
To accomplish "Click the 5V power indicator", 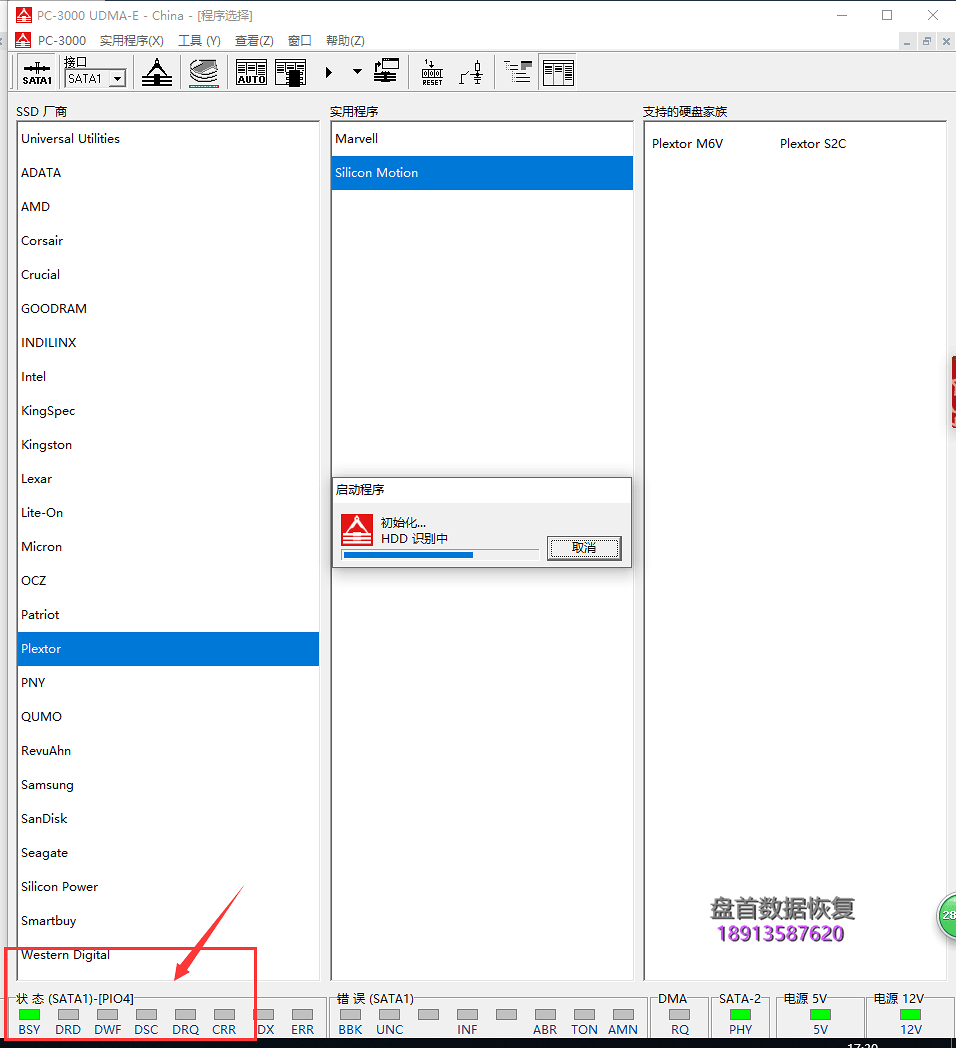I will [820, 1015].
